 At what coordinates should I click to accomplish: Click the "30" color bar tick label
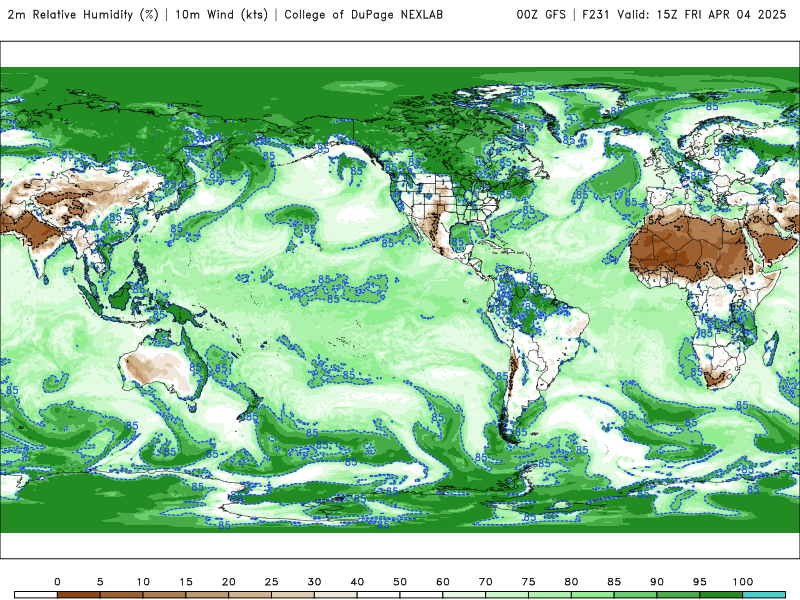click(x=314, y=582)
